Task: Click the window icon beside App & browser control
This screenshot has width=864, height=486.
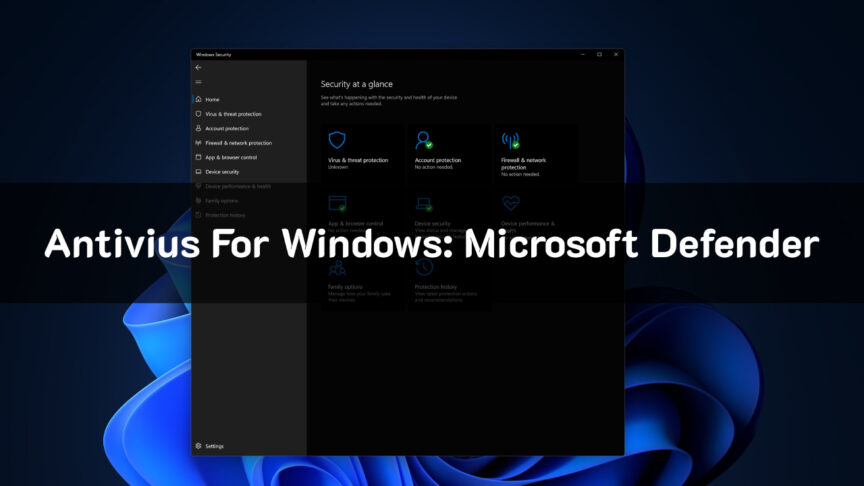Action: coord(198,157)
